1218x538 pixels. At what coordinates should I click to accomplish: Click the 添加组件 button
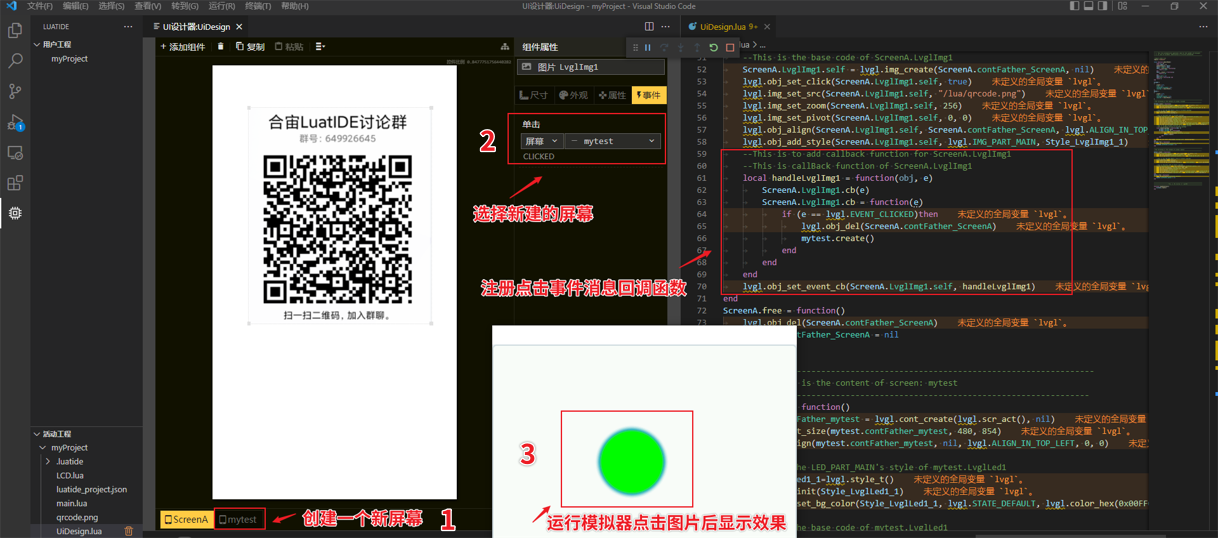pyautogui.click(x=182, y=47)
